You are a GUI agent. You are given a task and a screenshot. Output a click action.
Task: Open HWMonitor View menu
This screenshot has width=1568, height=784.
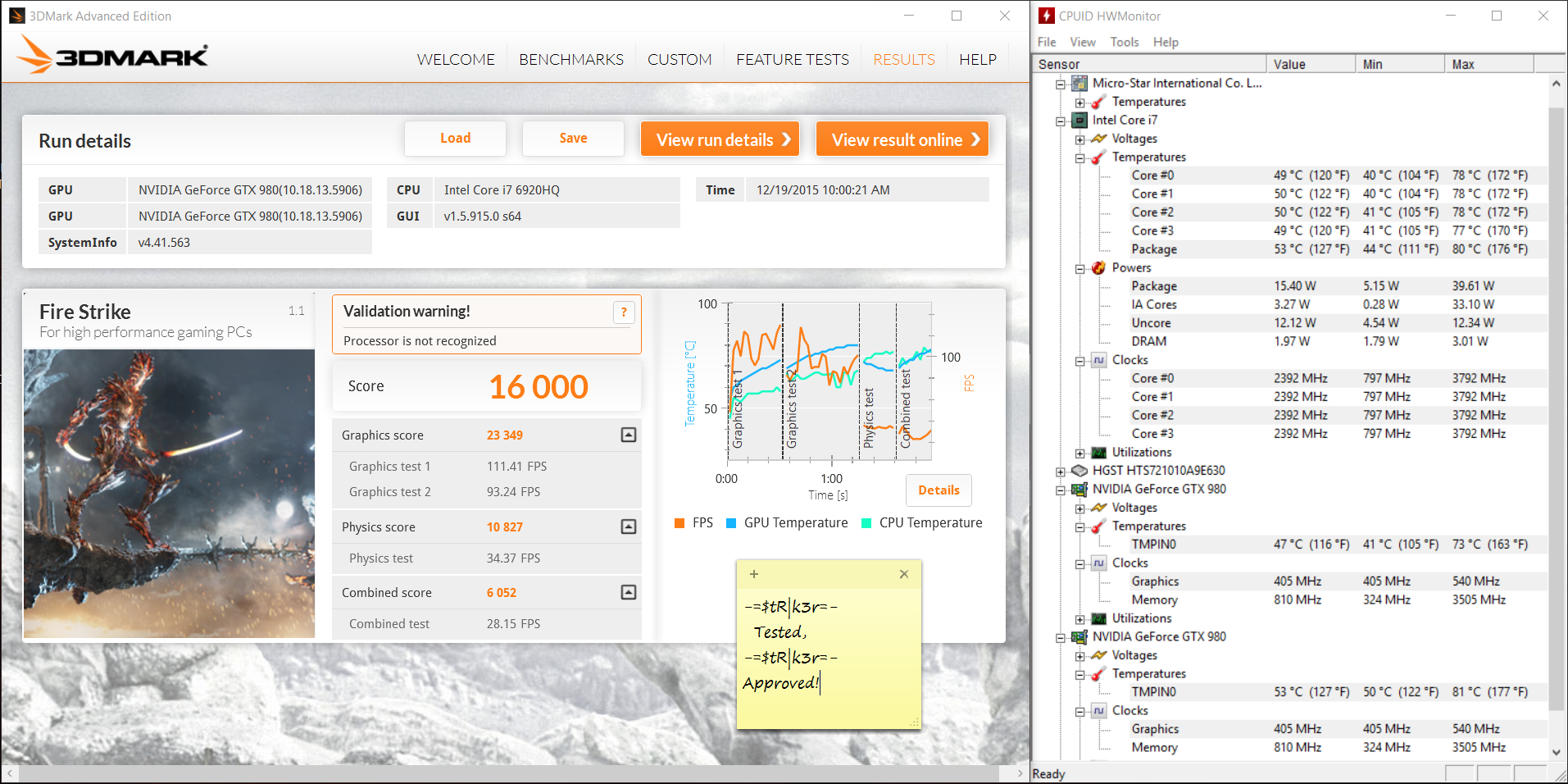pyautogui.click(x=1083, y=42)
